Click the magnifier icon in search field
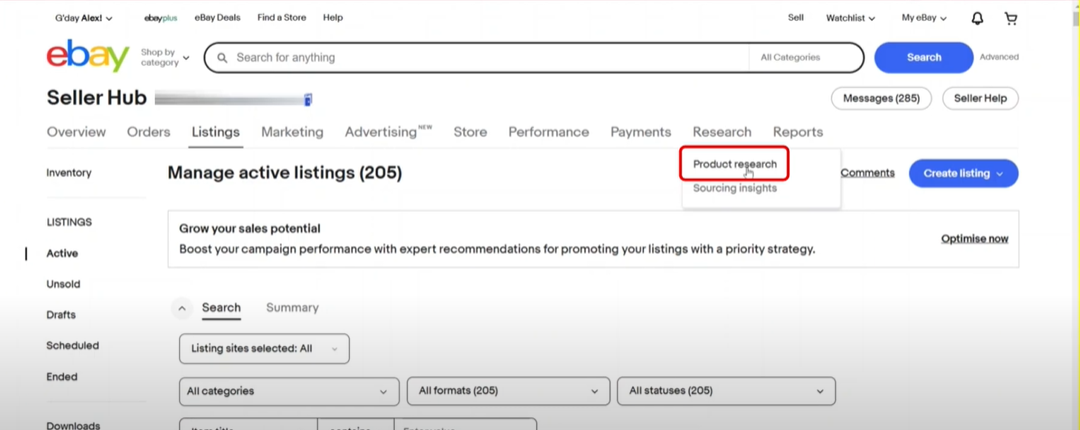 click(222, 58)
